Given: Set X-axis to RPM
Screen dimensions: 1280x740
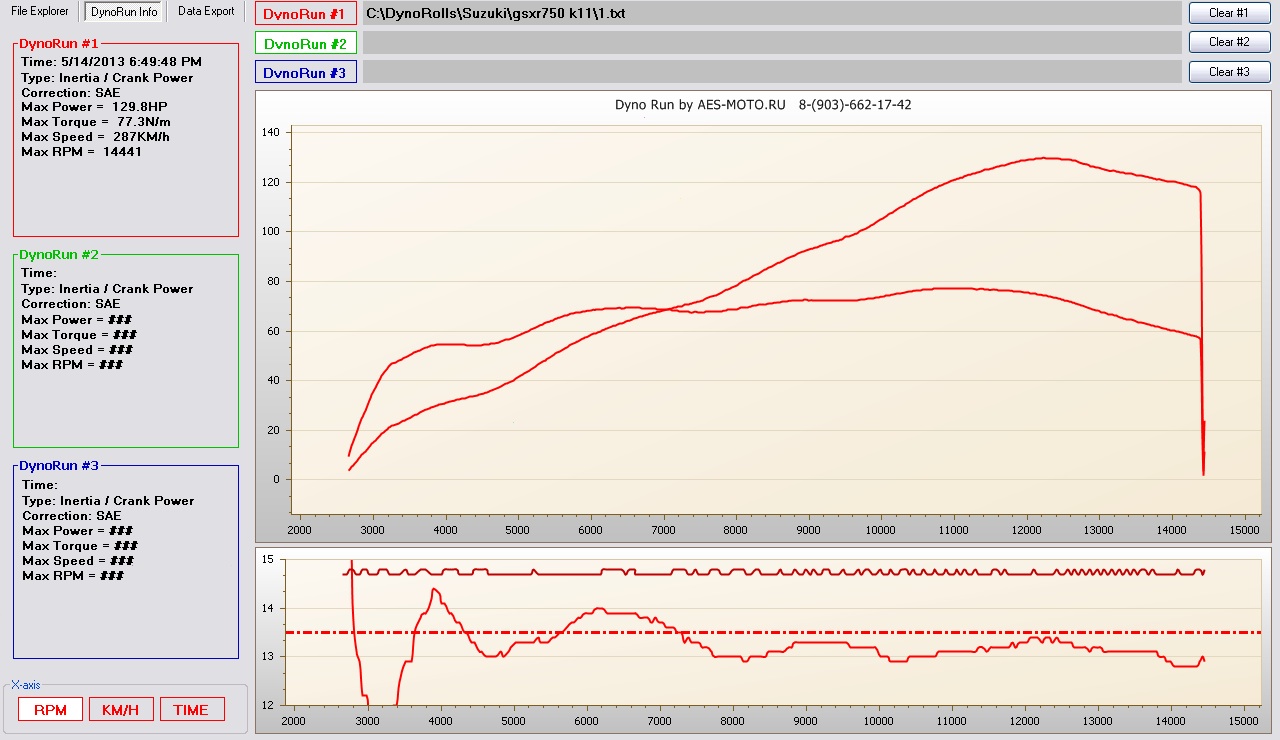Looking at the screenshot, I should coord(50,710).
